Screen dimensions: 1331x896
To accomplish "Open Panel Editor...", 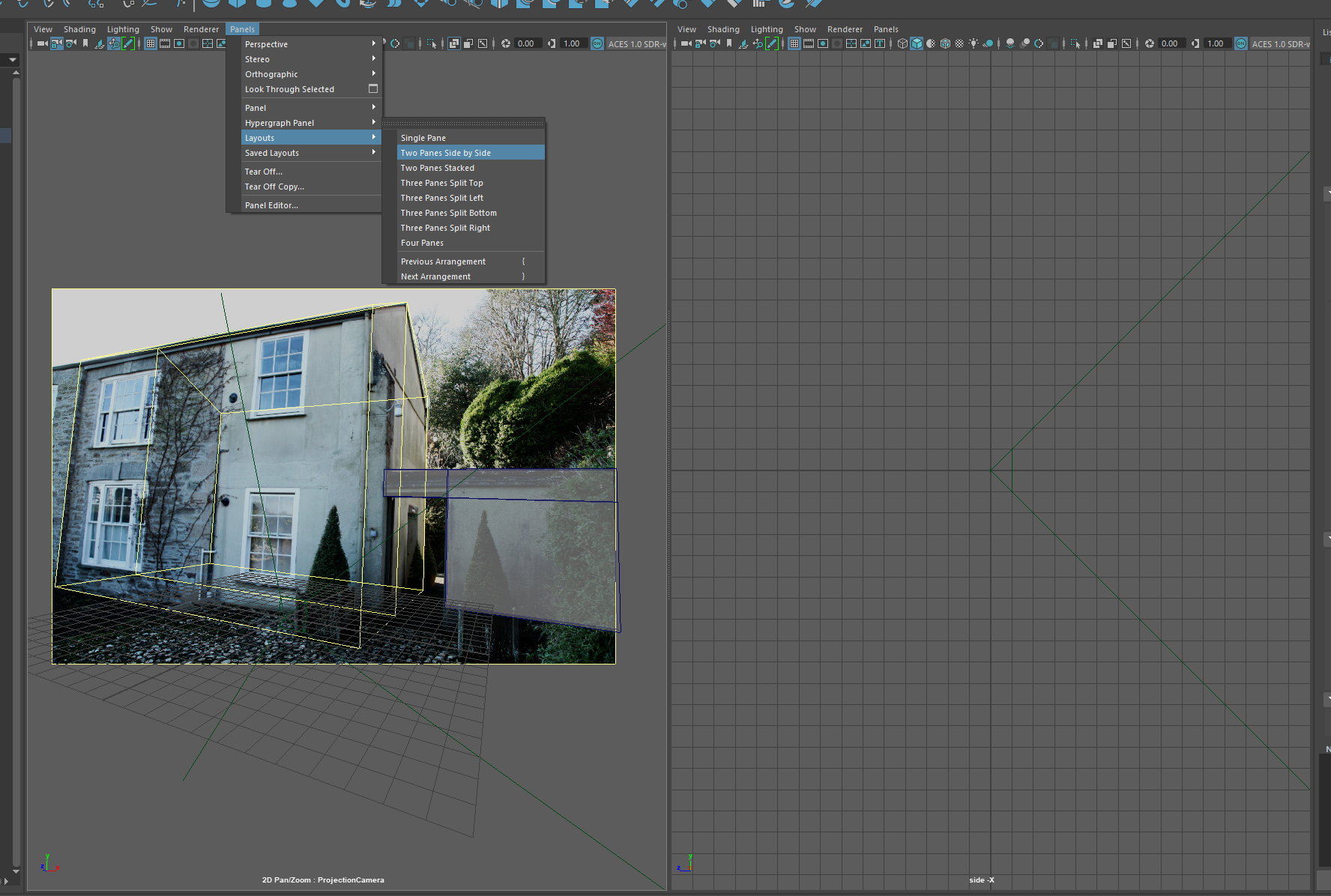I will [311, 205].
